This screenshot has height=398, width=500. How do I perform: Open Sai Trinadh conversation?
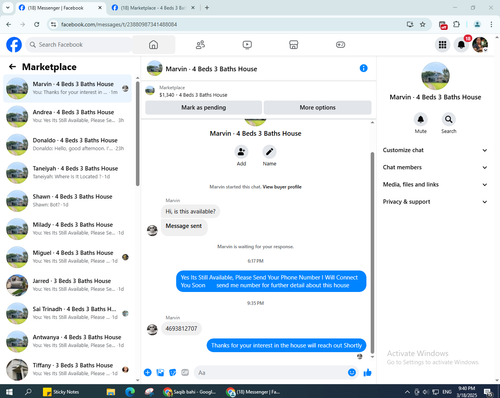[x=67, y=313]
